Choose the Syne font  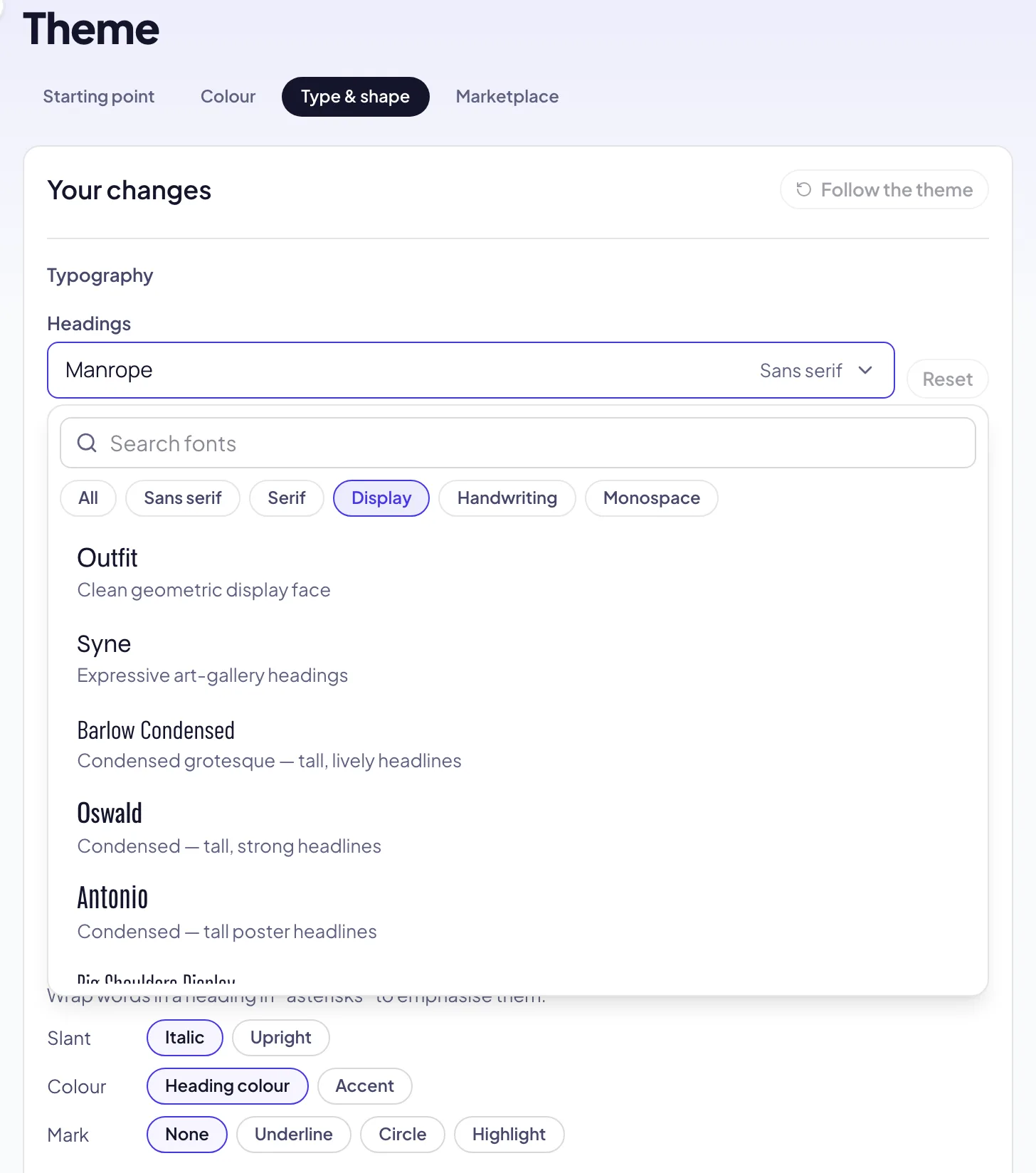[x=518, y=658]
